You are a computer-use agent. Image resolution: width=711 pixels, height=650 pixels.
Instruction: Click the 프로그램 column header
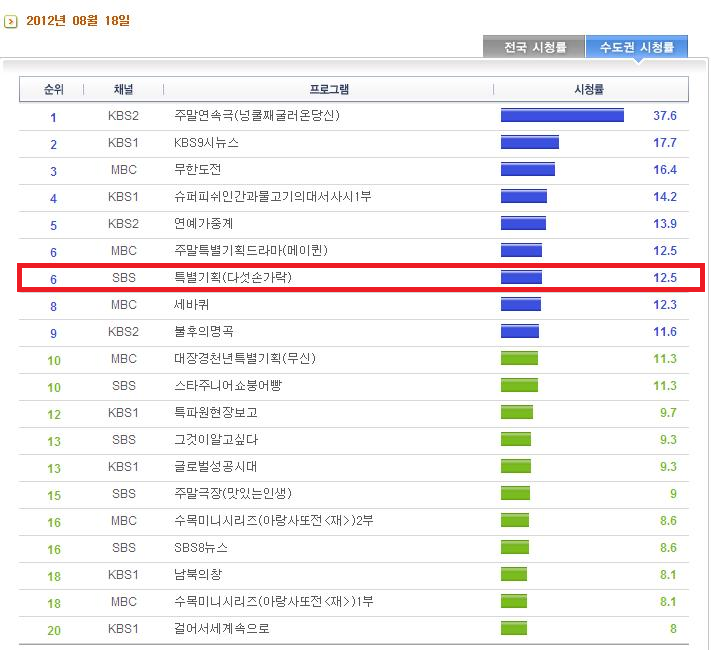point(329,89)
